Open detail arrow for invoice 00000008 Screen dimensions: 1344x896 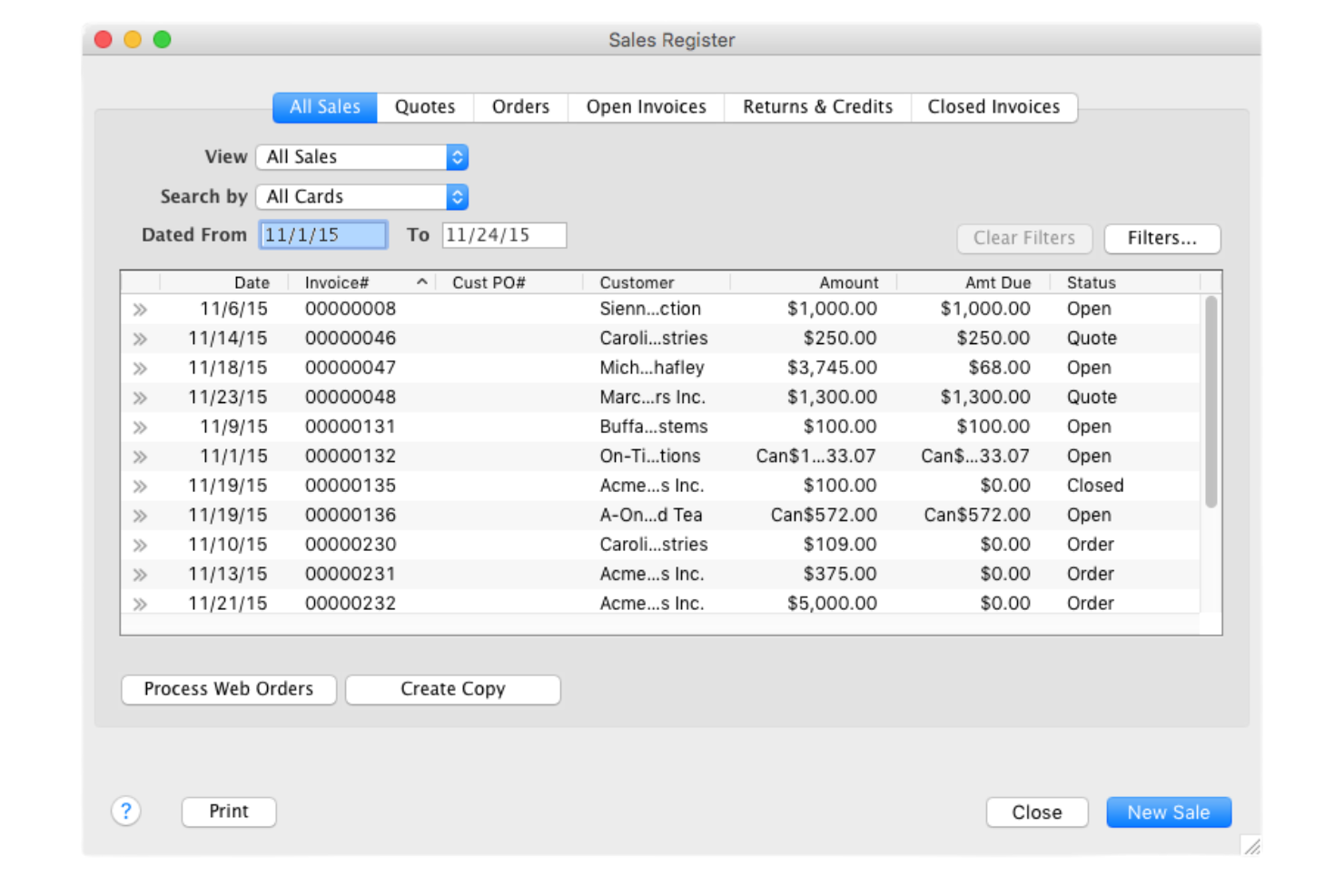(140, 310)
